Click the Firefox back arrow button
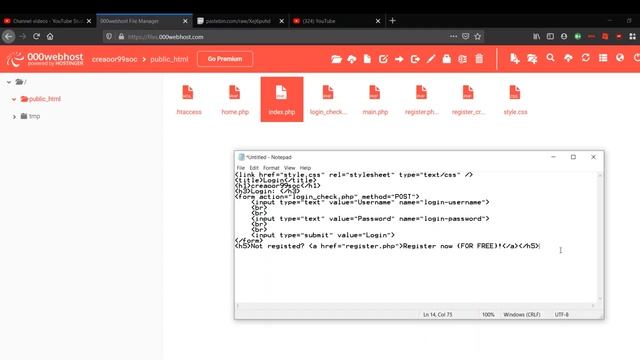Screen dimensions: 640x360 (x=9, y=37)
